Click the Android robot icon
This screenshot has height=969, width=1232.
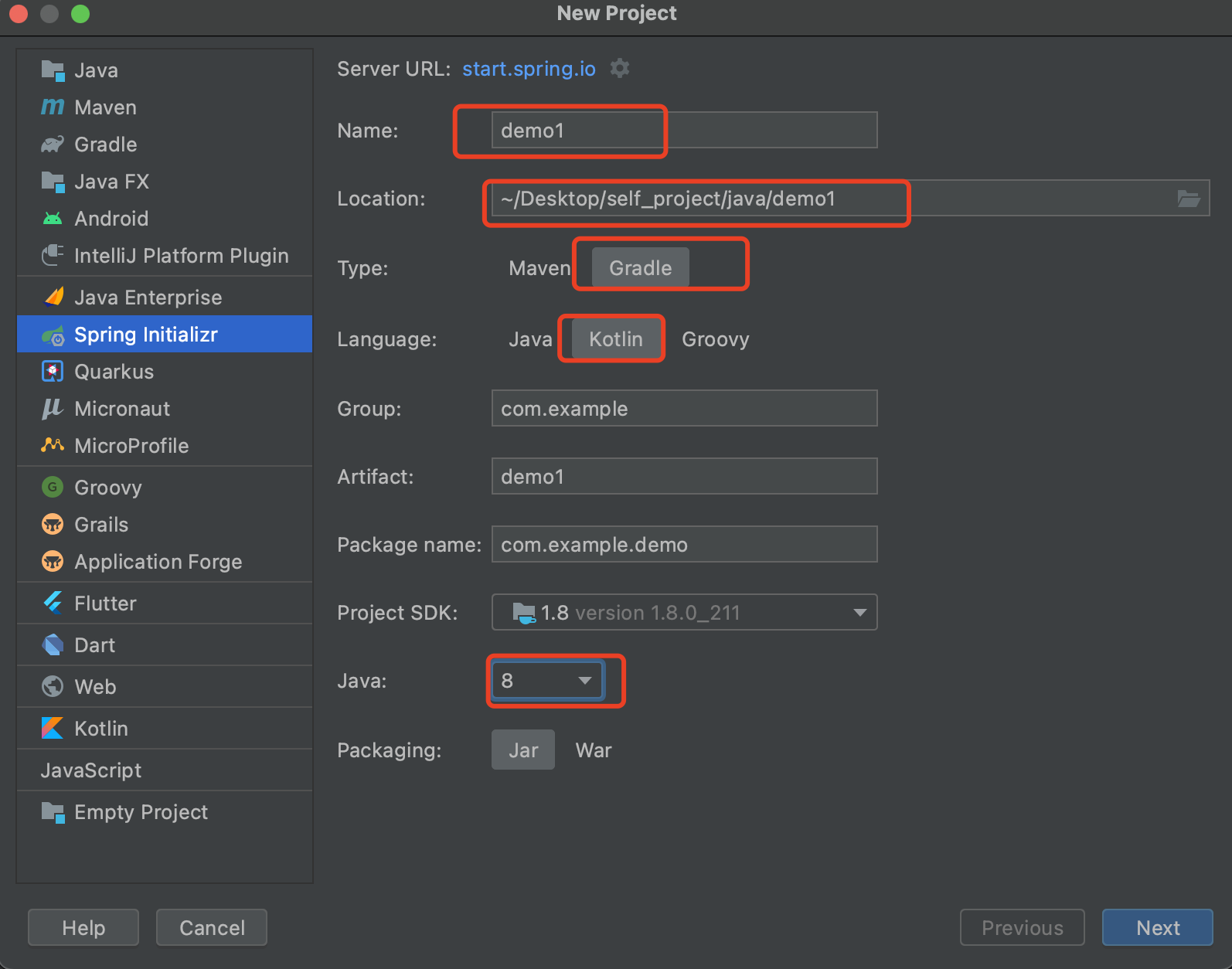(x=53, y=219)
